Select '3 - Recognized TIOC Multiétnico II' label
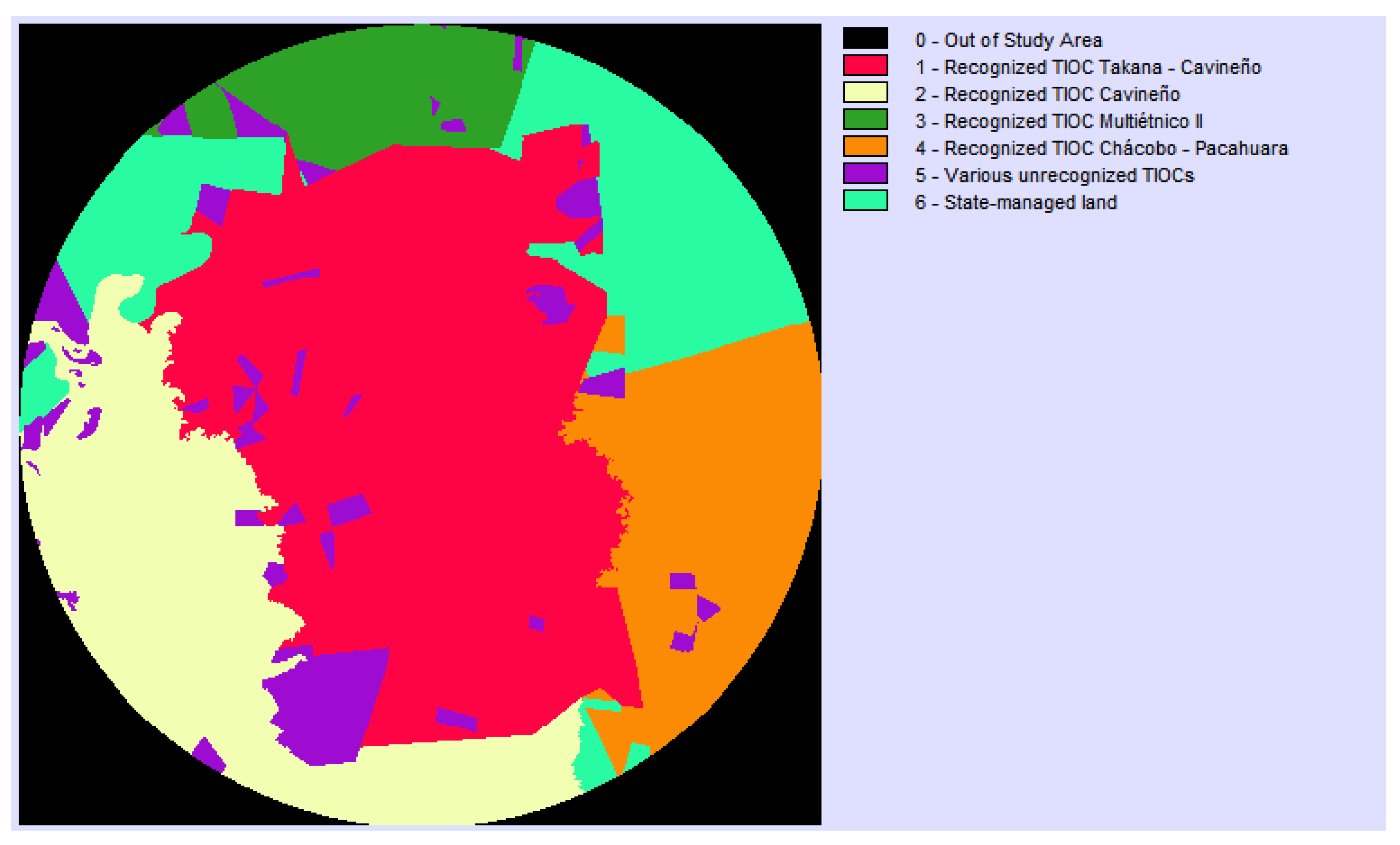1400x845 pixels. (1059, 121)
